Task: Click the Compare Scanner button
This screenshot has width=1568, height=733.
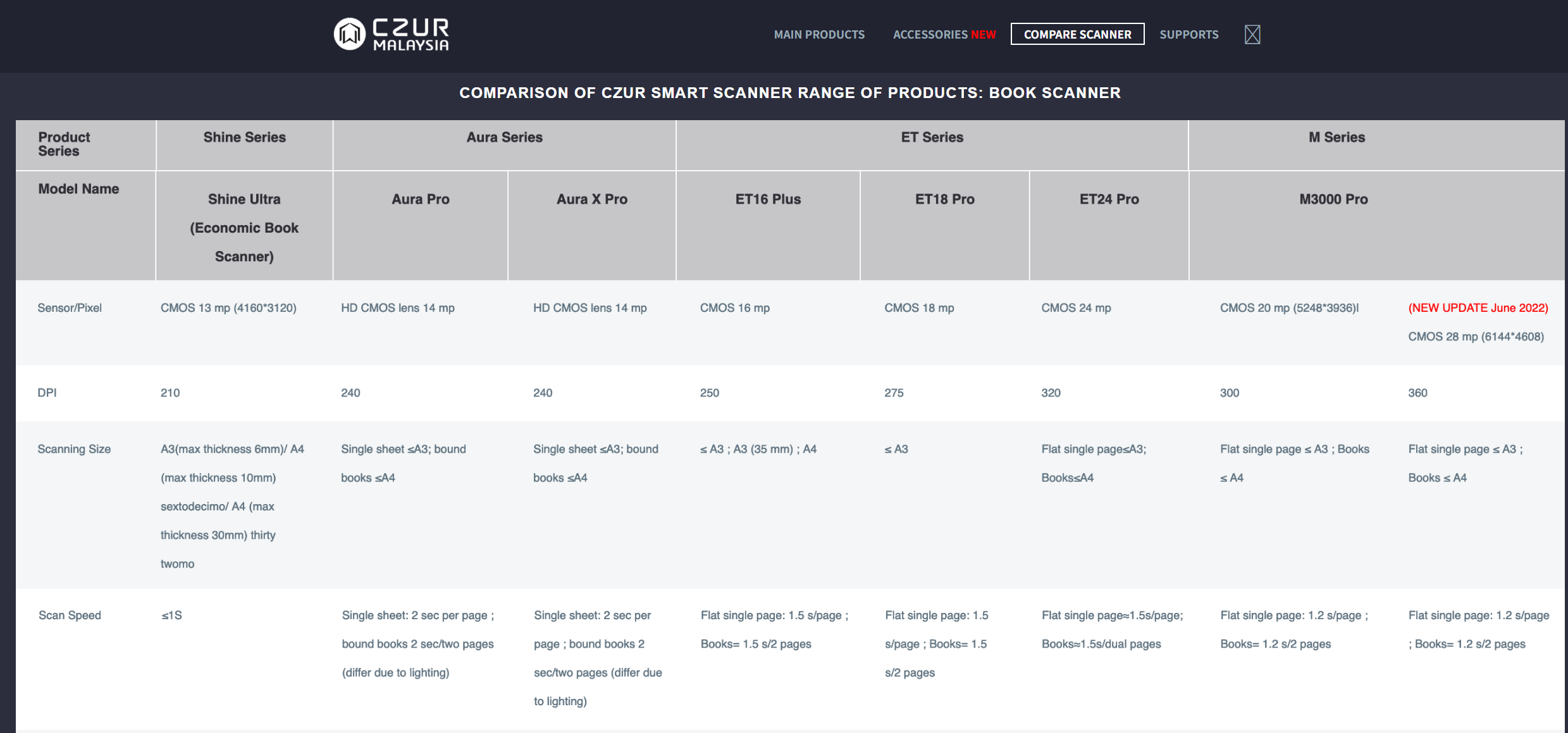Action: click(x=1077, y=34)
